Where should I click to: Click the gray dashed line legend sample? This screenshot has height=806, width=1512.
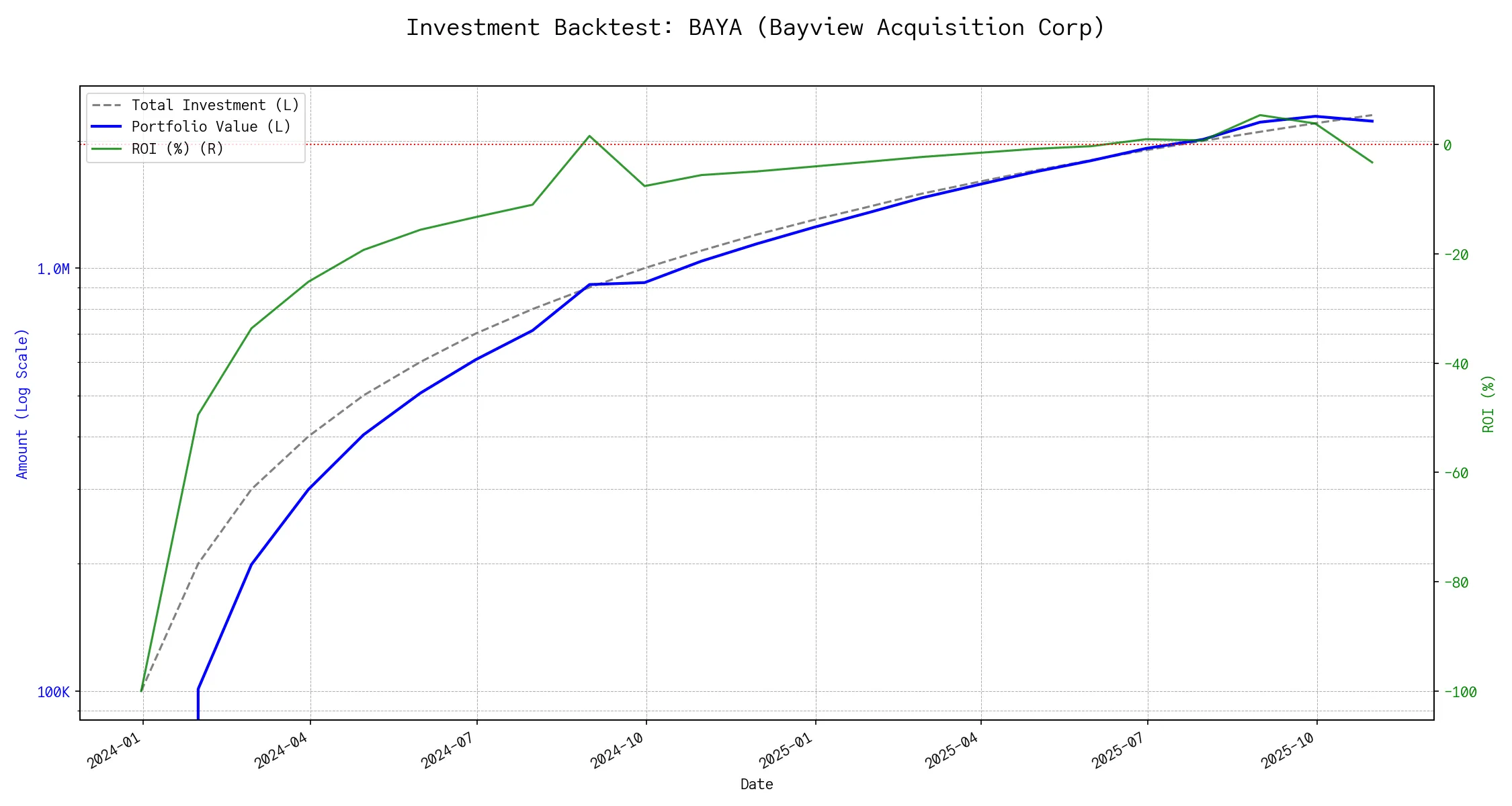click(107, 105)
